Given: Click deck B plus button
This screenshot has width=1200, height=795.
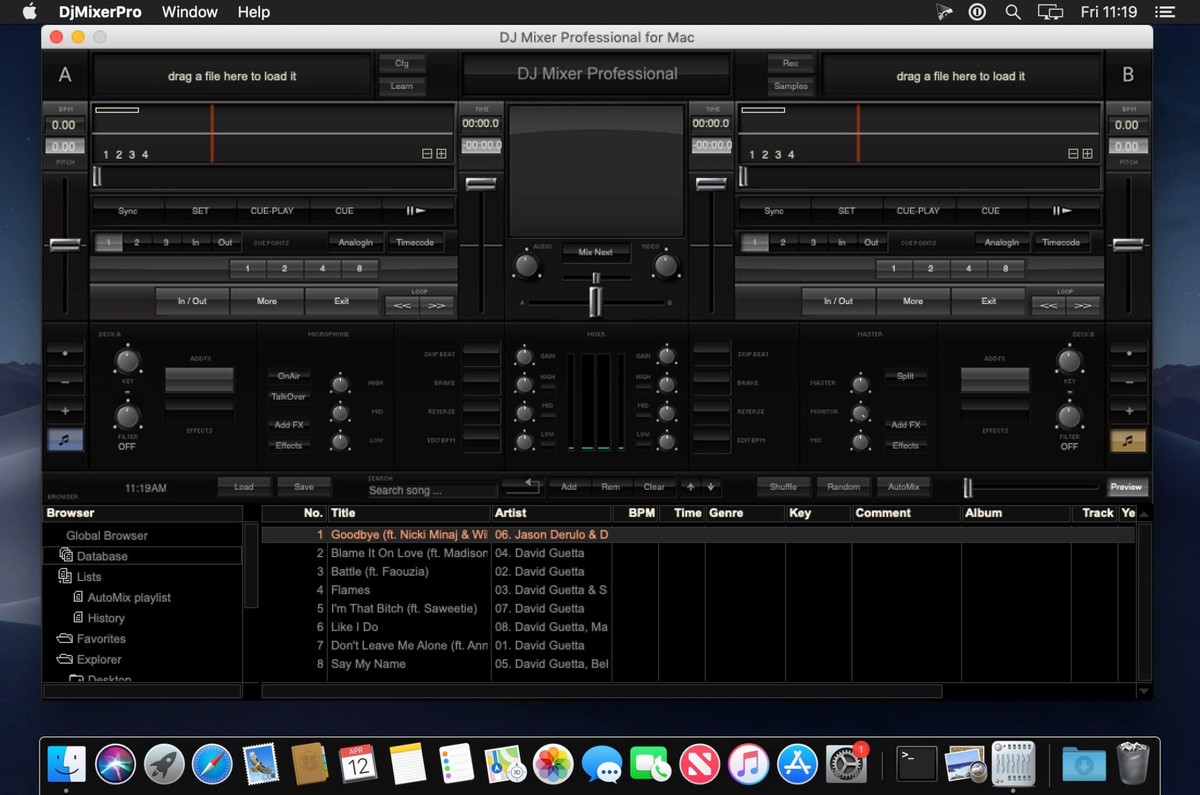Looking at the screenshot, I should [x=1128, y=411].
